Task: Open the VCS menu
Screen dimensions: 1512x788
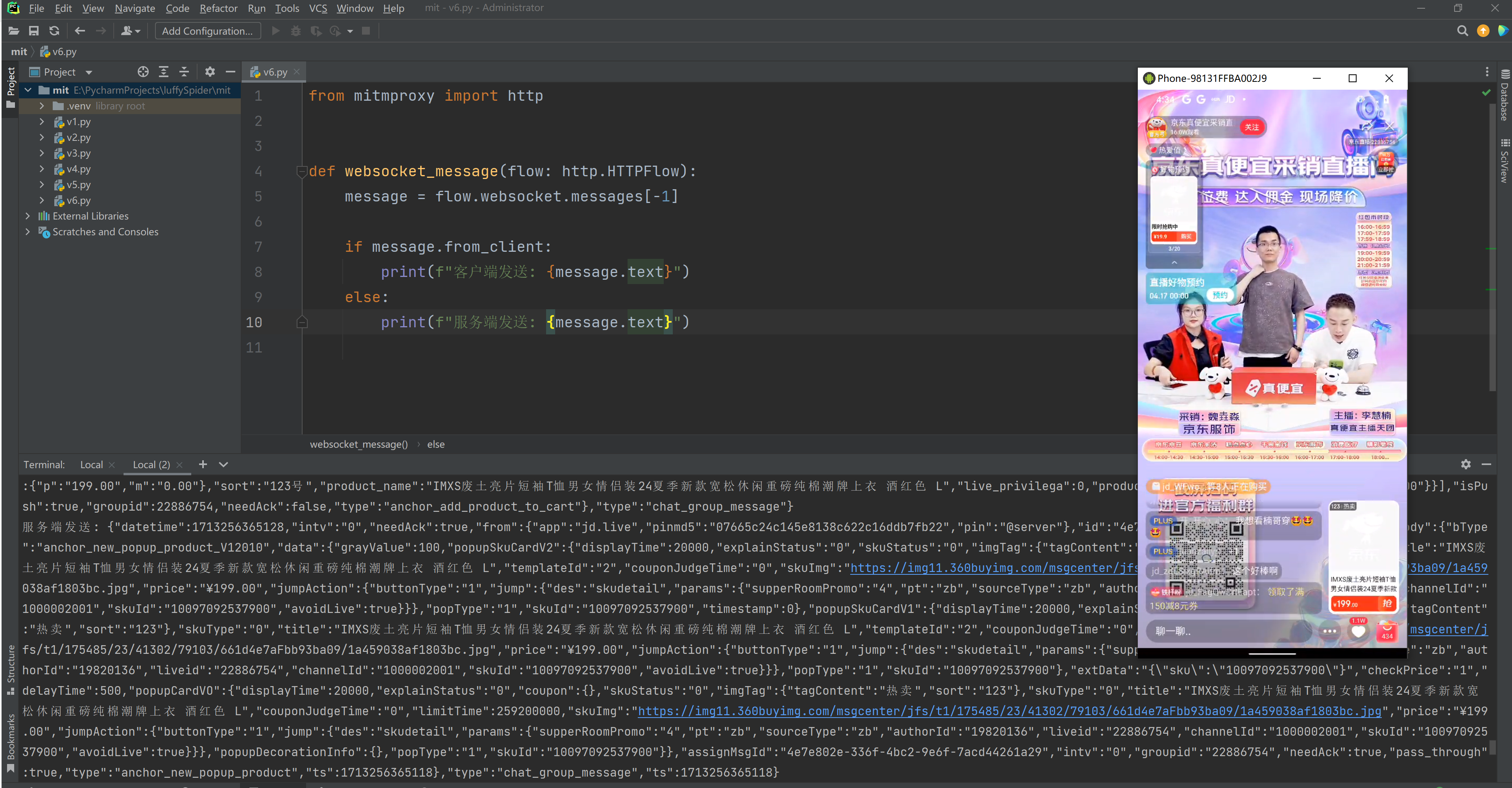Action: [x=318, y=8]
